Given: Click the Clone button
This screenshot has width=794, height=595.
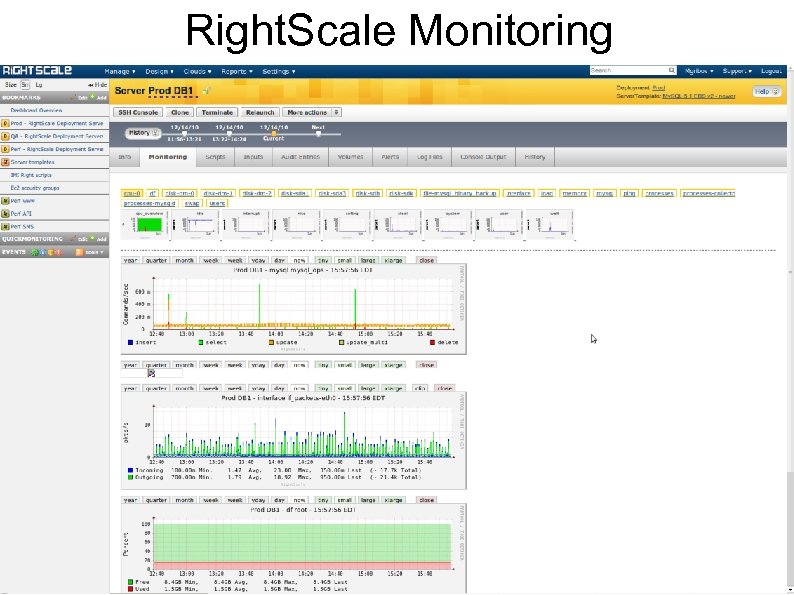Looking at the screenshot, I should [x=180, y=112].
